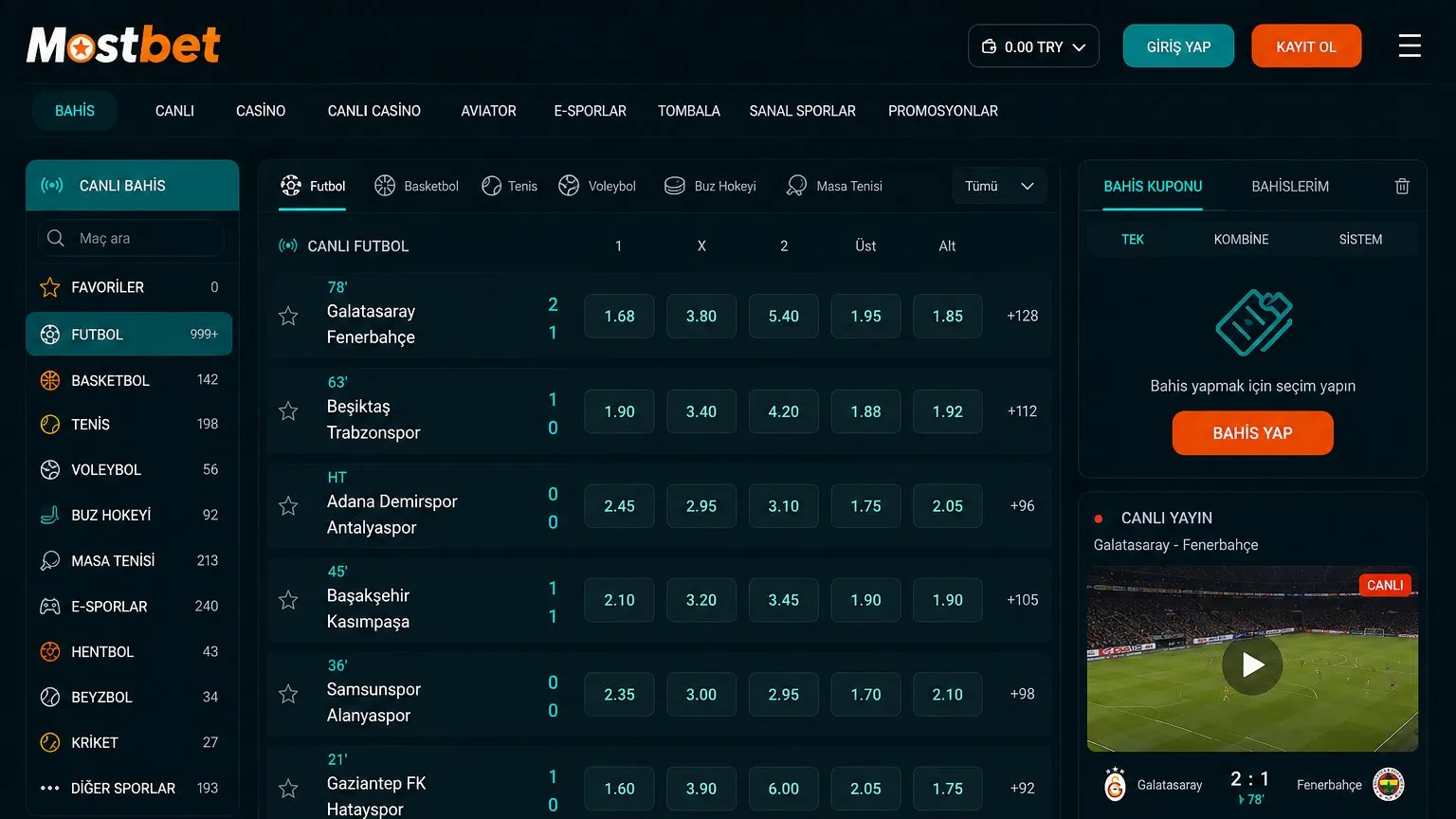Click the Mostbet logo
This screenshot has height=819, width=1456.
123,45
